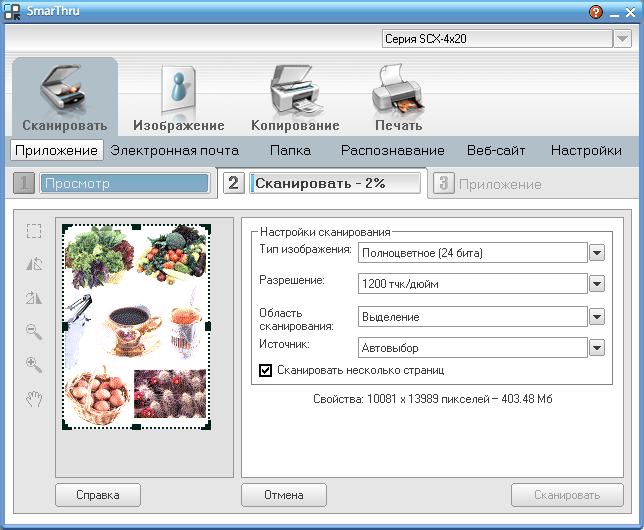644x530 pixels.
Task: Click the red help question mark icon
Action: 596,12
